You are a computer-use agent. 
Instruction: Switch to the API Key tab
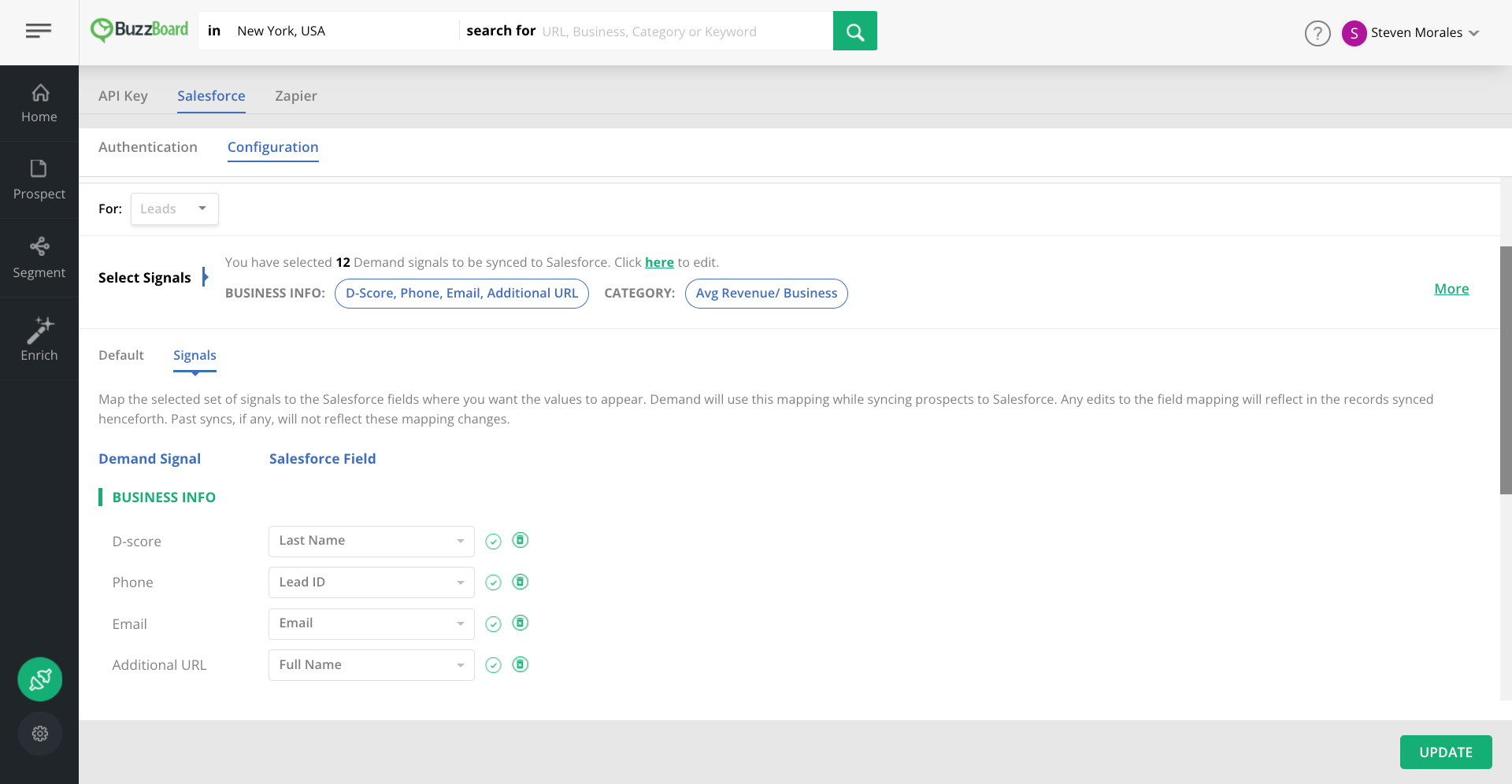click(x=123, y=96)
